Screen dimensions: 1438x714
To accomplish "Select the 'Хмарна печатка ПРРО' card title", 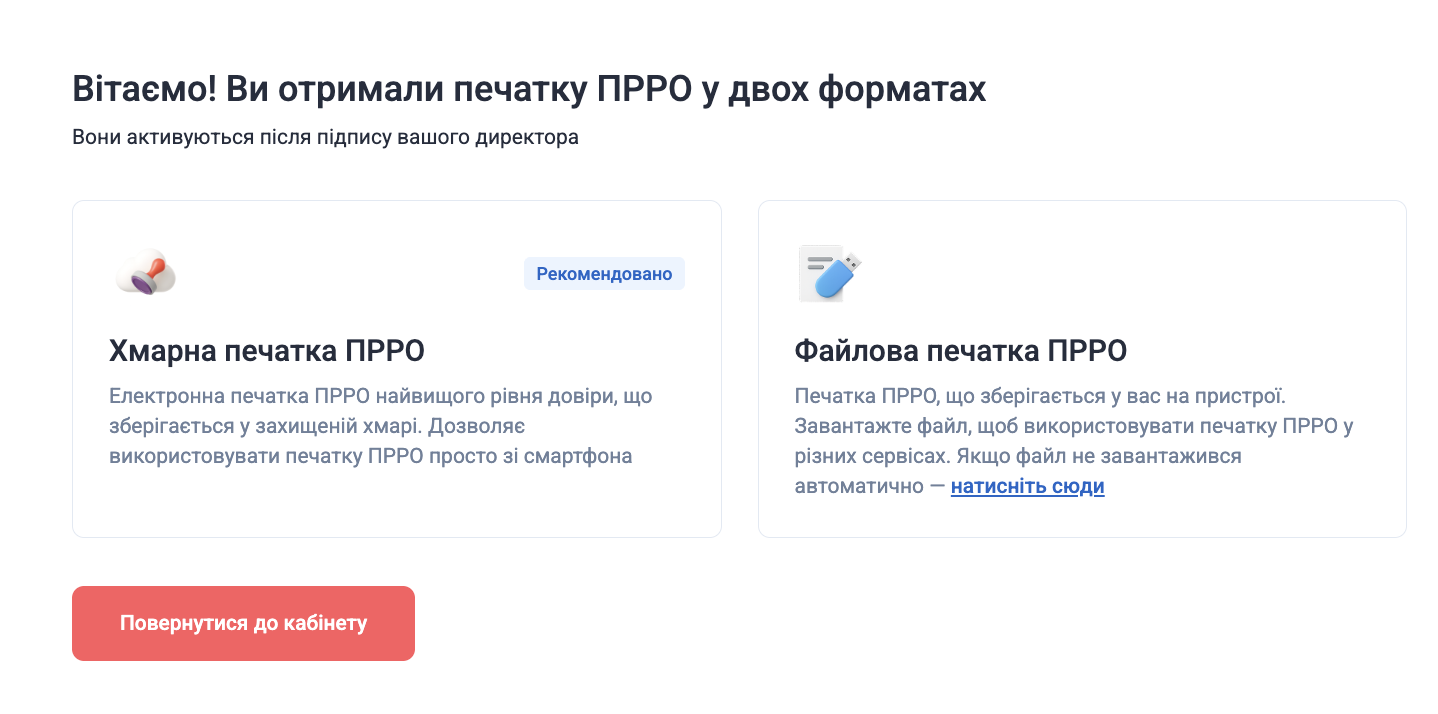I will coord(266,351).
